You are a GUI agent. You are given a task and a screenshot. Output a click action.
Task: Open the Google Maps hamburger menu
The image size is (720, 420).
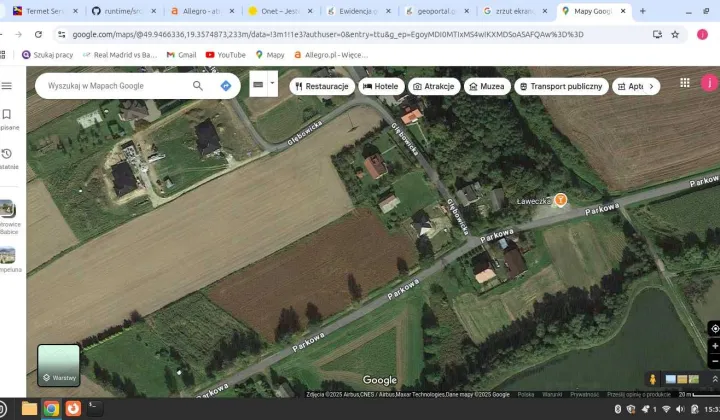click(x=6, y=86)
